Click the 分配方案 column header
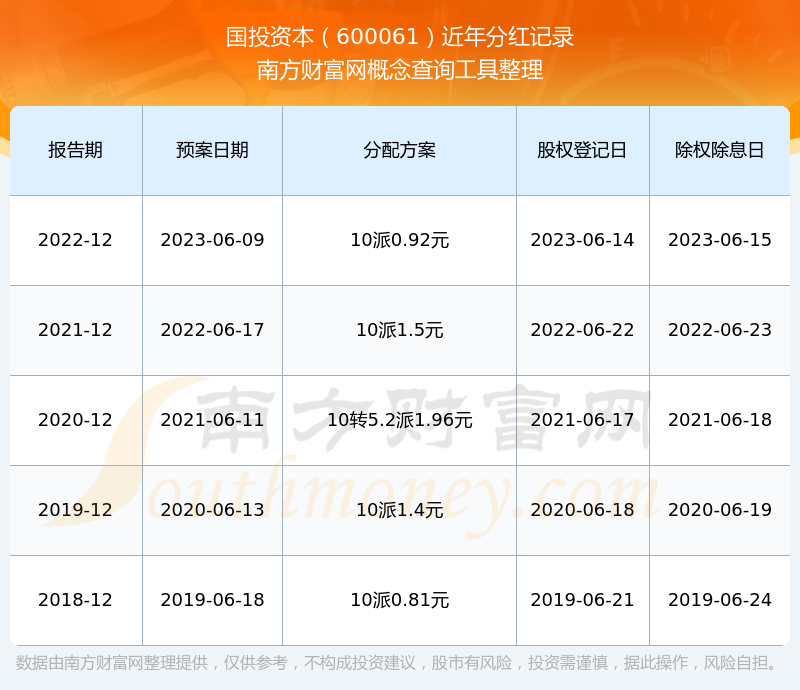 coord(399,150)
